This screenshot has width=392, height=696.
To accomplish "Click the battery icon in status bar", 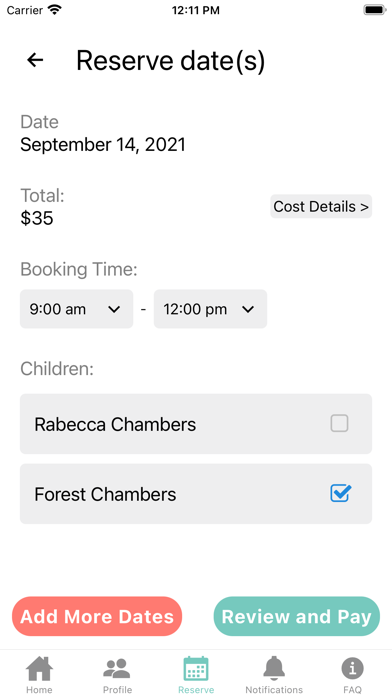I will click(x=375, y=10).
